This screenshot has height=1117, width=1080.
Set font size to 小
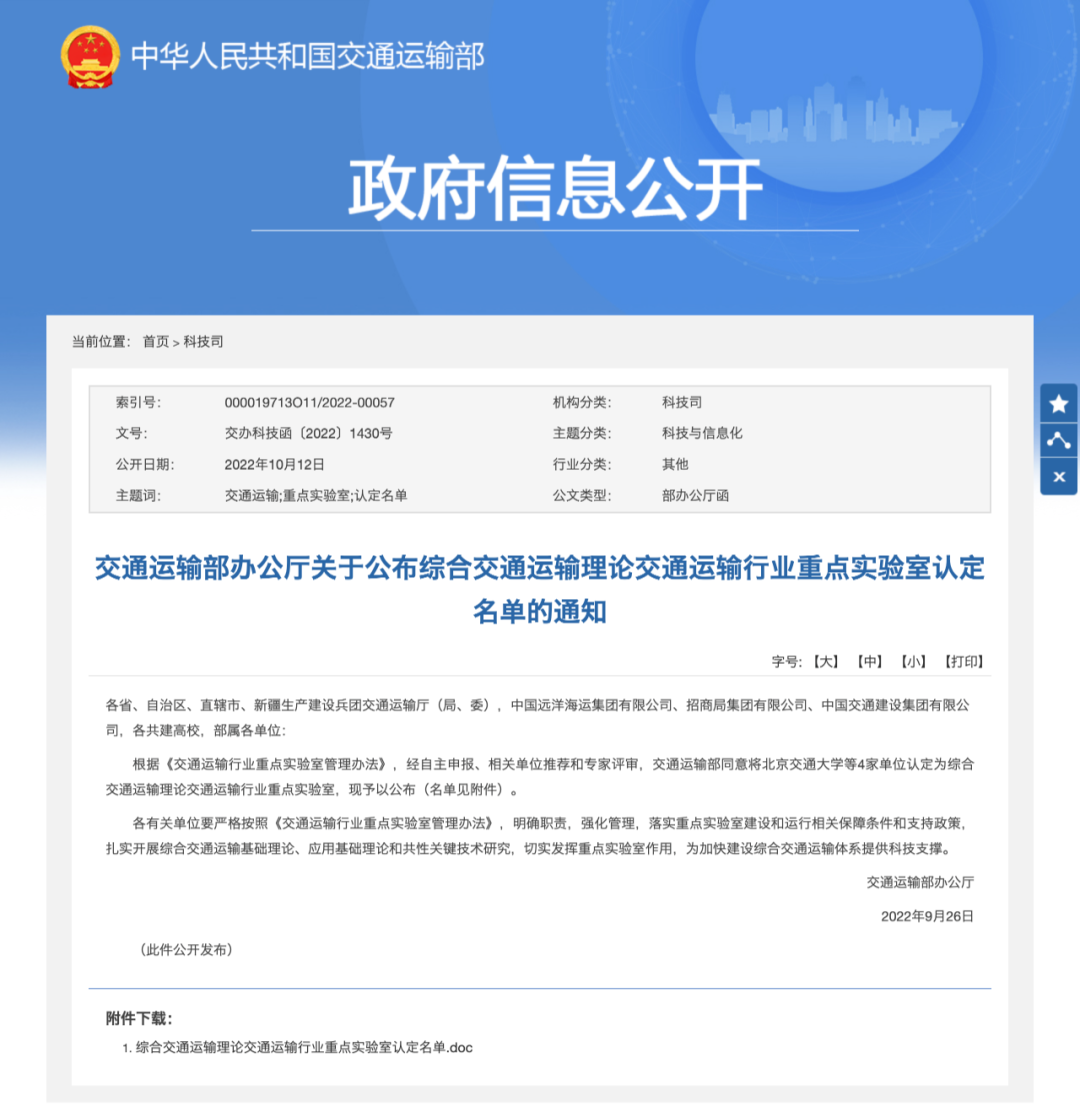913,662
